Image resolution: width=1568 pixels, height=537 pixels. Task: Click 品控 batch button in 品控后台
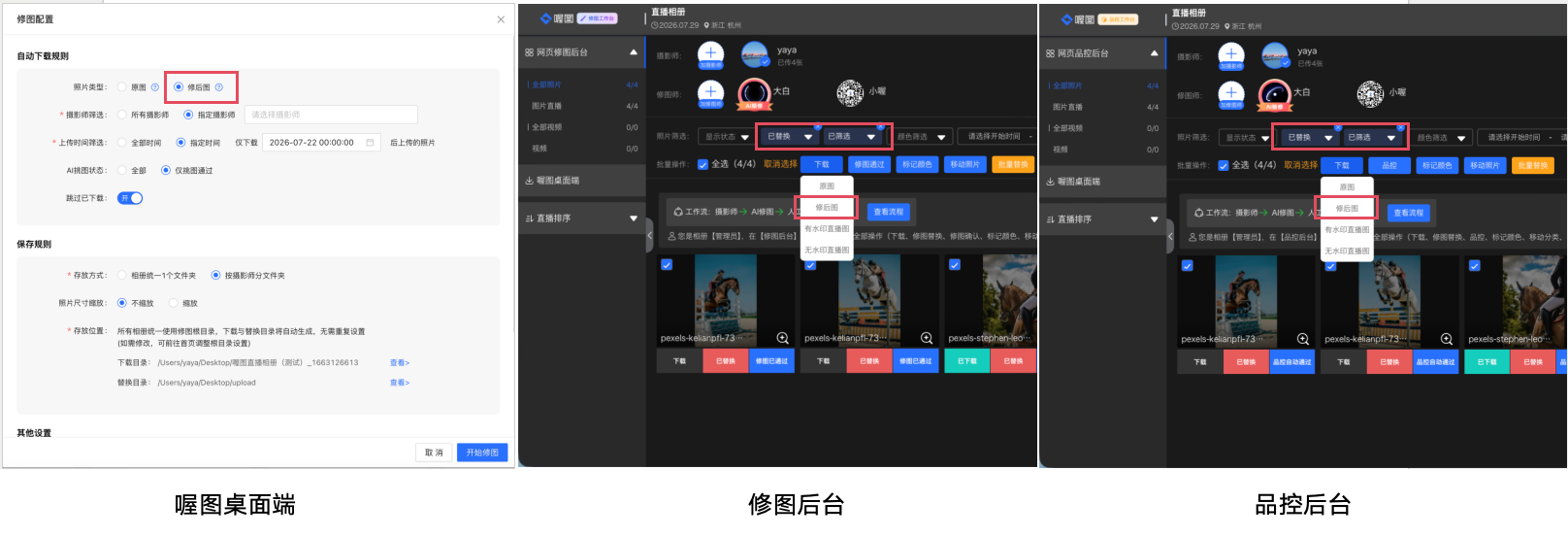[1389, 165]
